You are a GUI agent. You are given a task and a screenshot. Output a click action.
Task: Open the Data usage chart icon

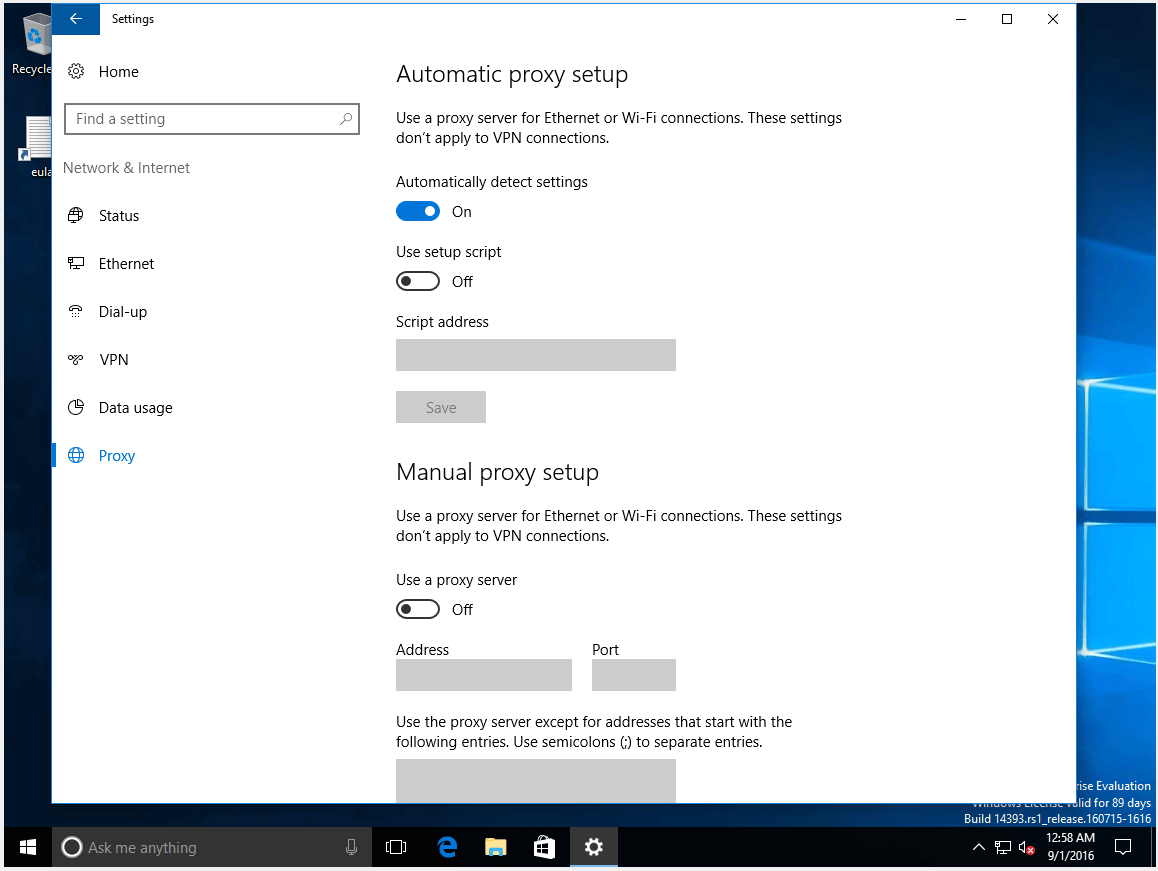(x=75, y=408)
